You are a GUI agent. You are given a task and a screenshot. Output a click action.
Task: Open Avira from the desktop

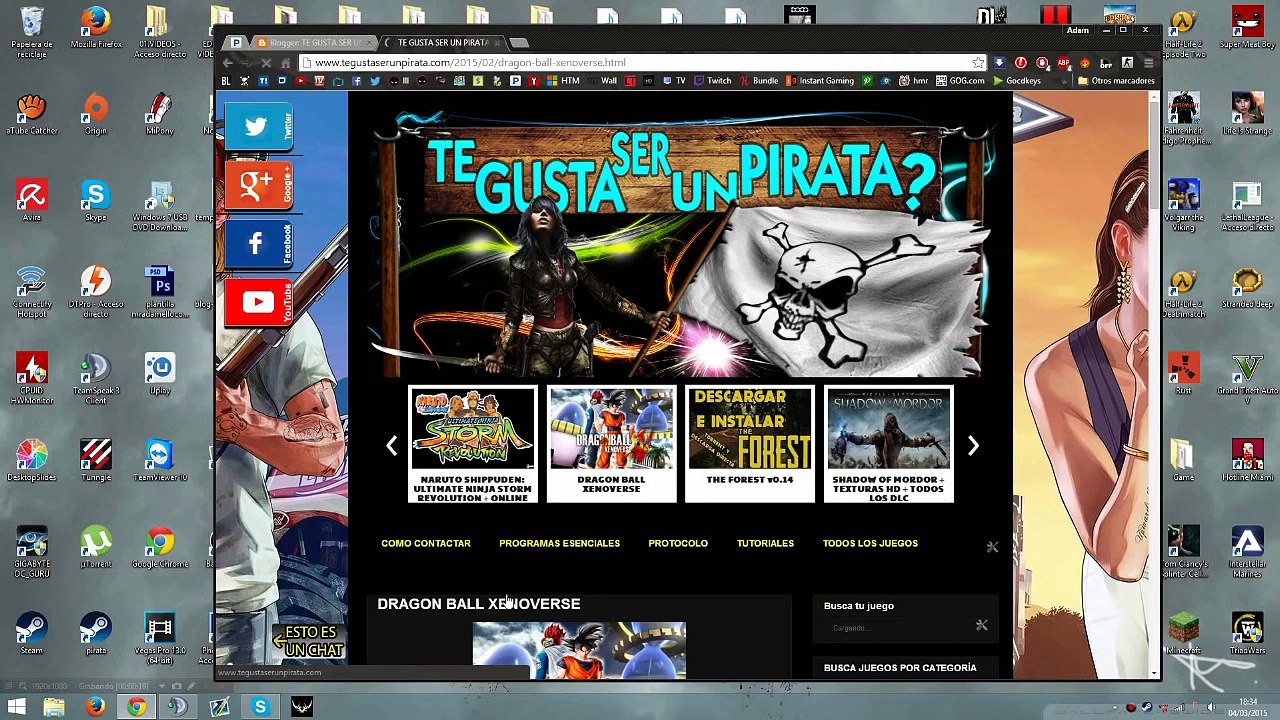[32, 201]
